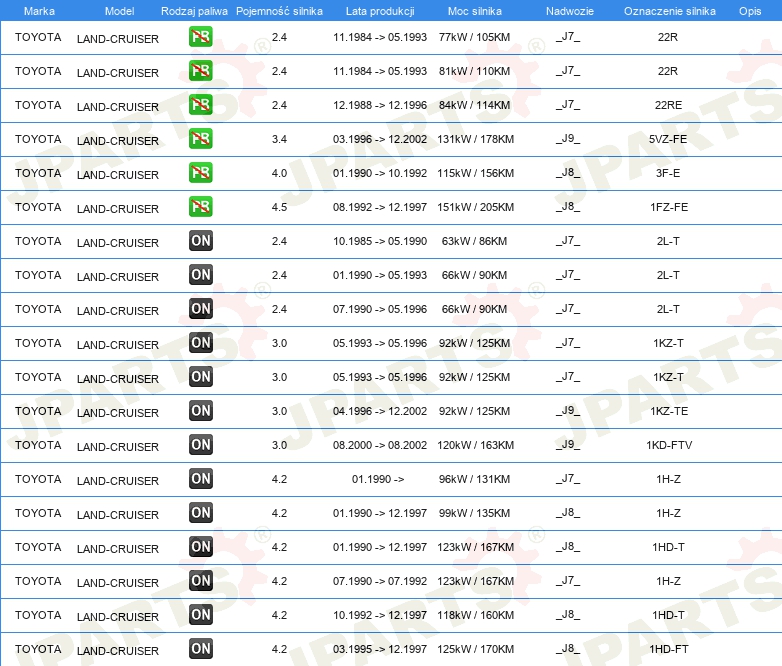
Task: Click the PB petrol icon in the 77kW row
Action: tap(201, 38)
